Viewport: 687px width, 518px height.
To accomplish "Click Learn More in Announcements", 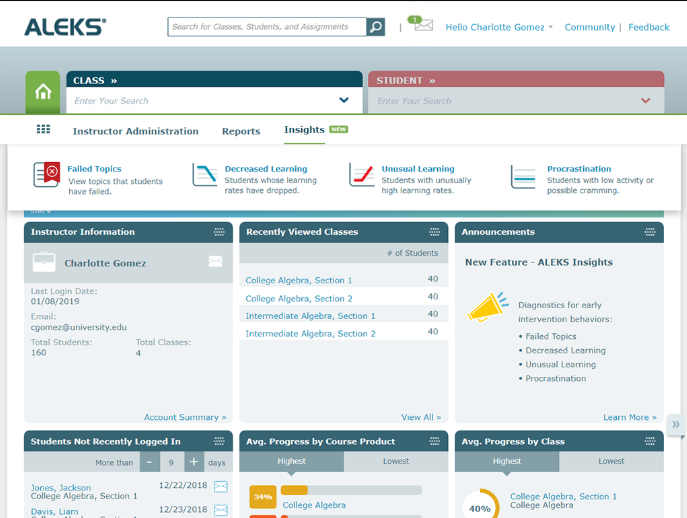I will coord(630,417).
